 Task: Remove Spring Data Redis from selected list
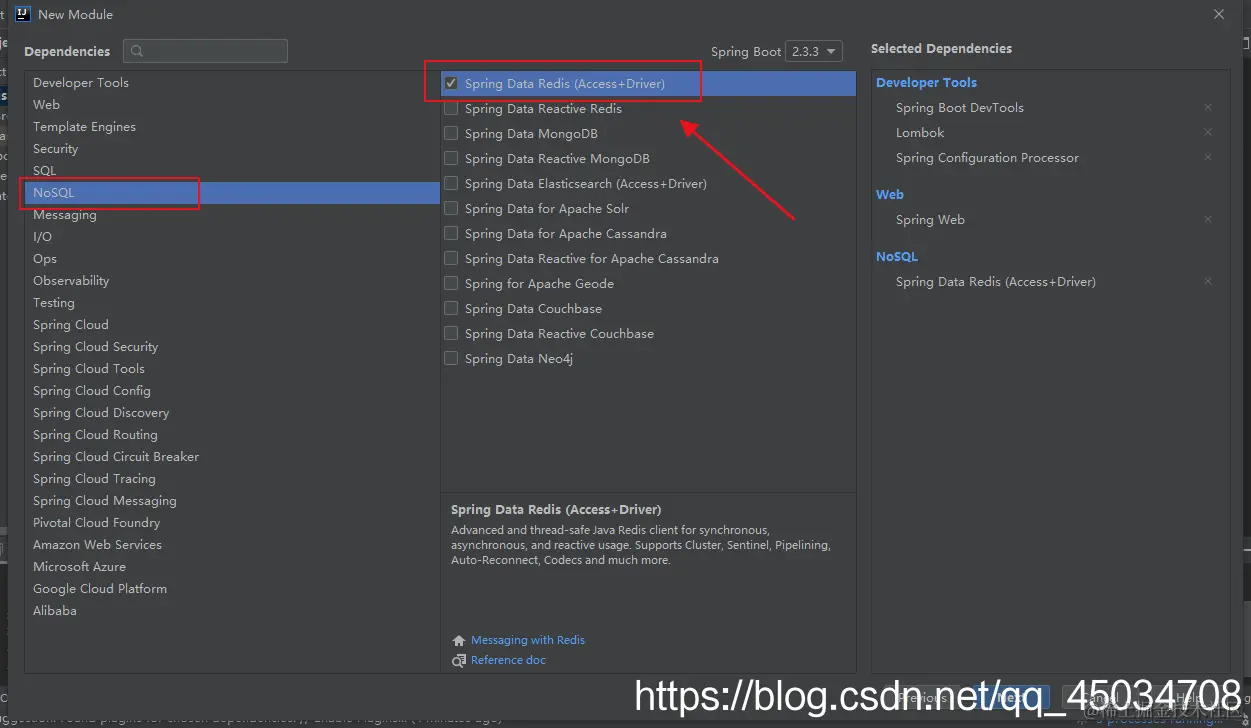point(1208,281)
